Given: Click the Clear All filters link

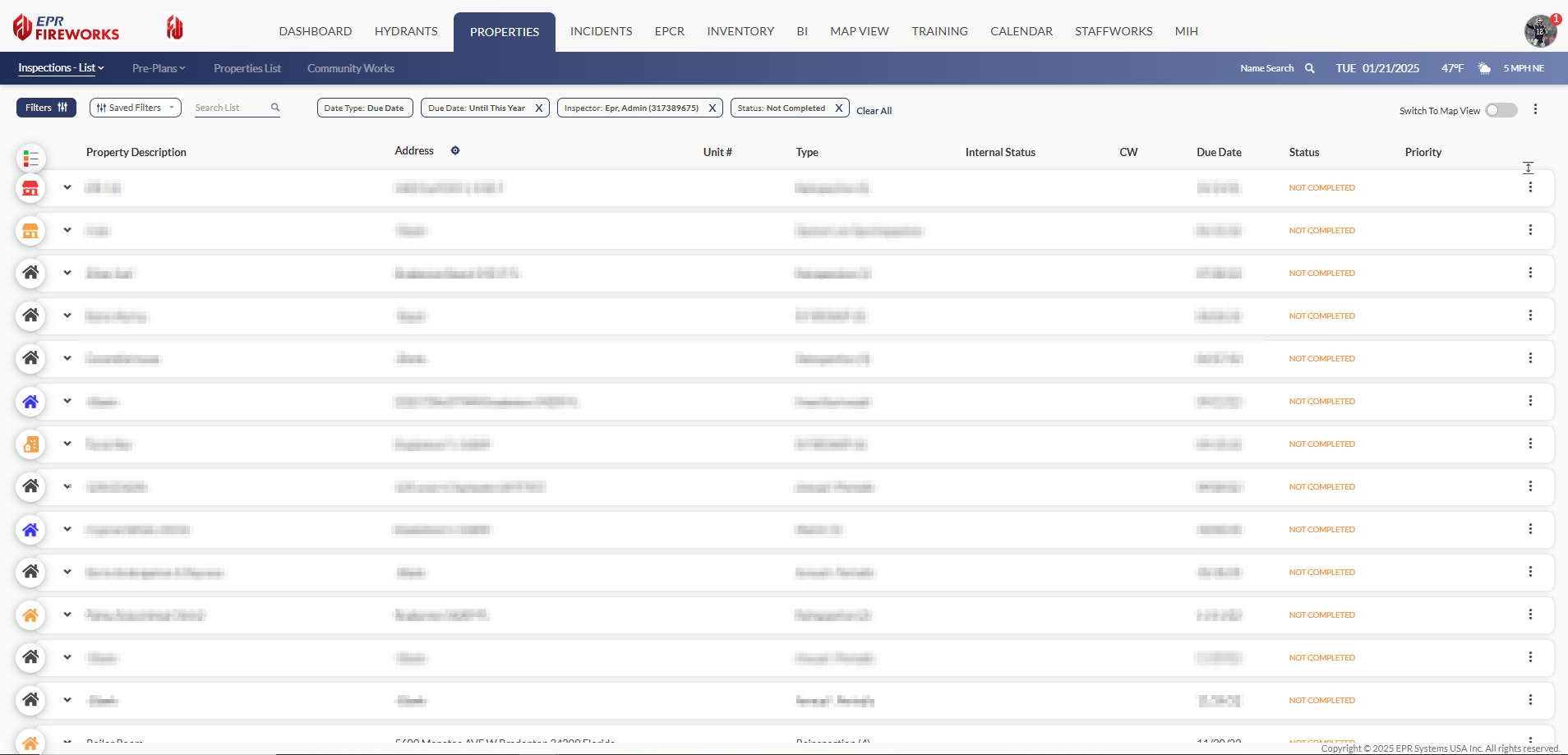Looking at the screenshot, I should (874, 111).
